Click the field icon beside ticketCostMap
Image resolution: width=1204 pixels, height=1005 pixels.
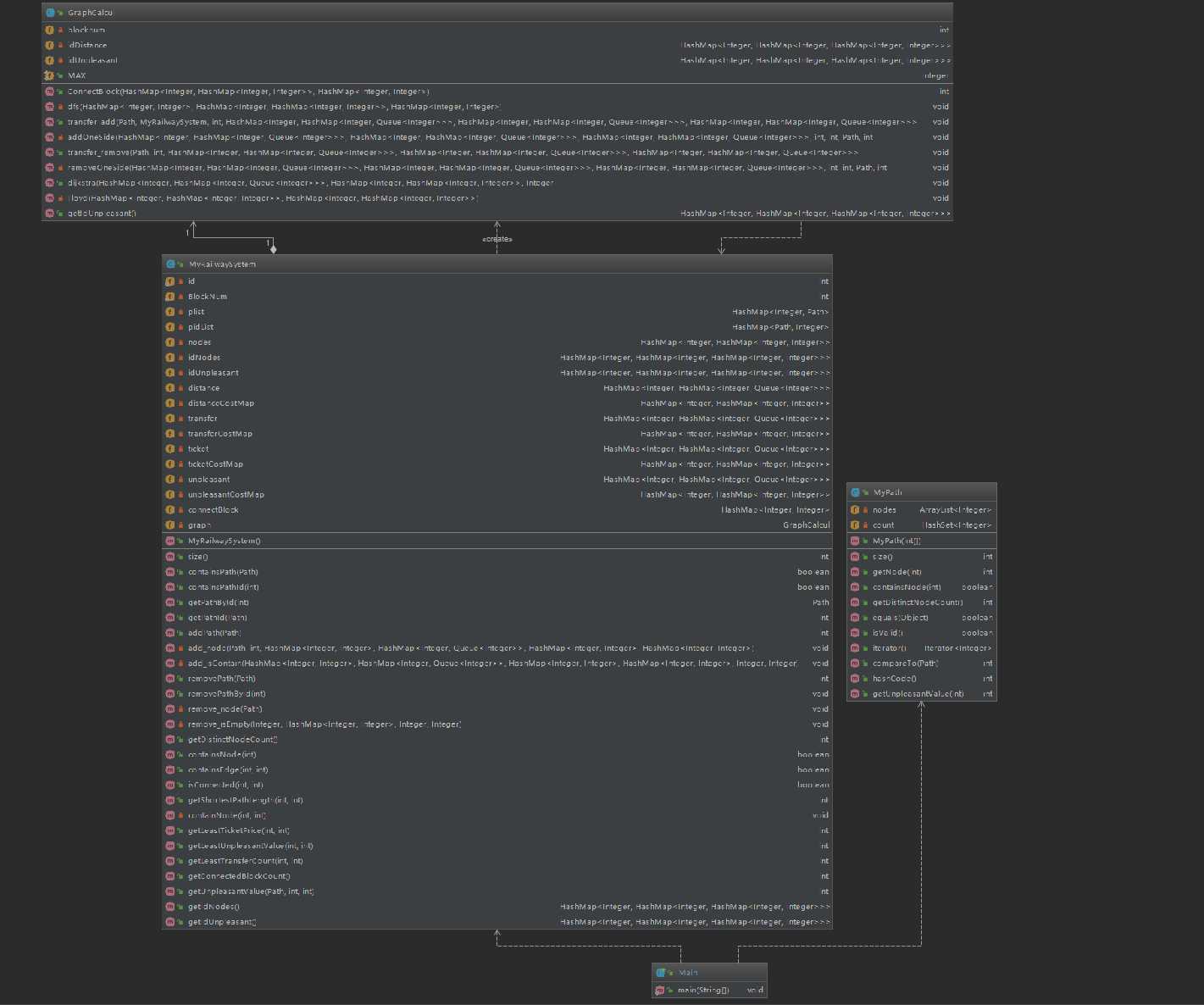[x=170, y=464]
